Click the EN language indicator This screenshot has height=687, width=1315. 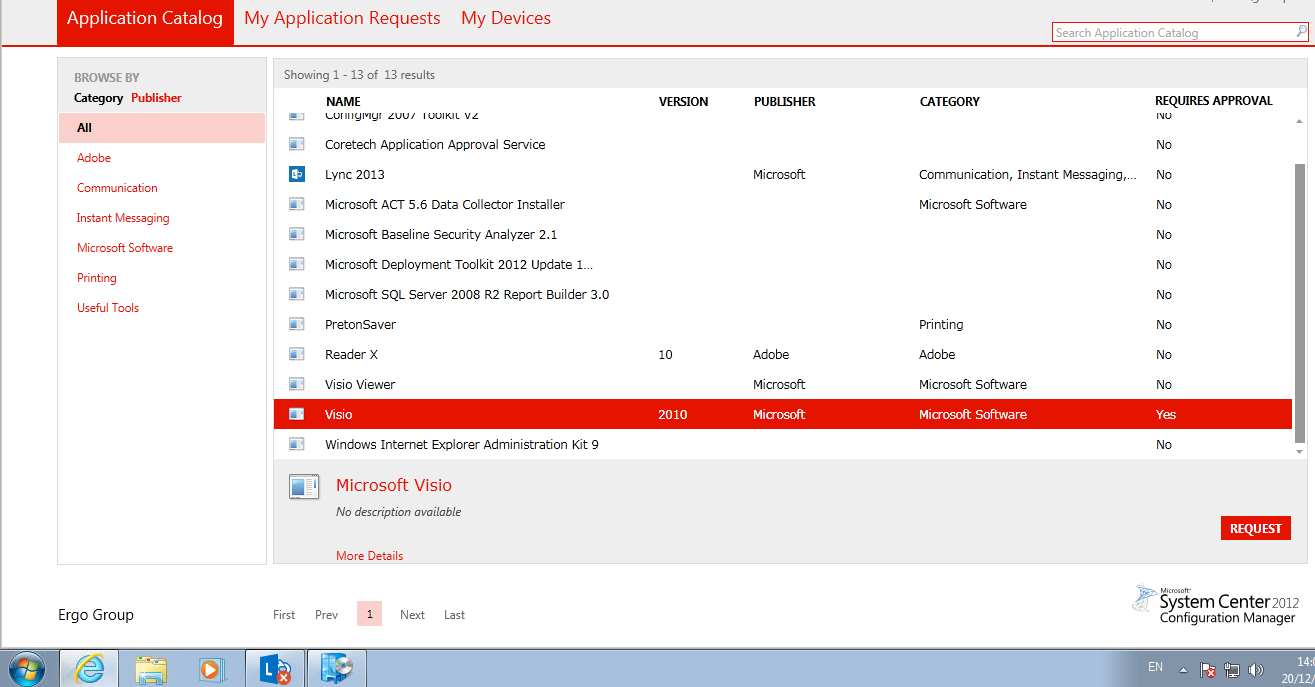[x=1155, y=667]
